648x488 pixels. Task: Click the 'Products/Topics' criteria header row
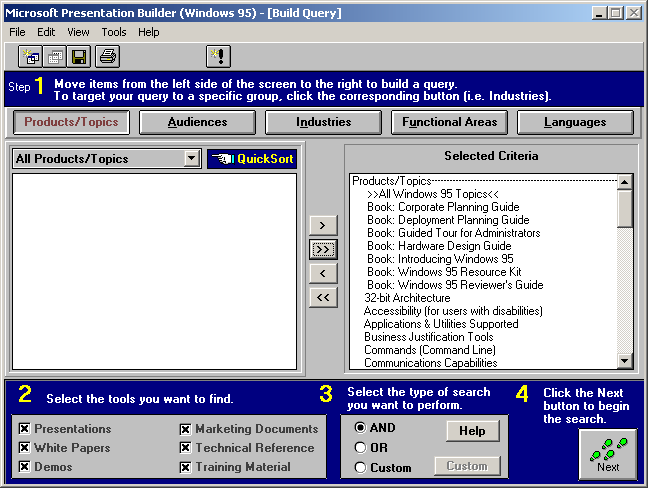[x=484, y=181]
